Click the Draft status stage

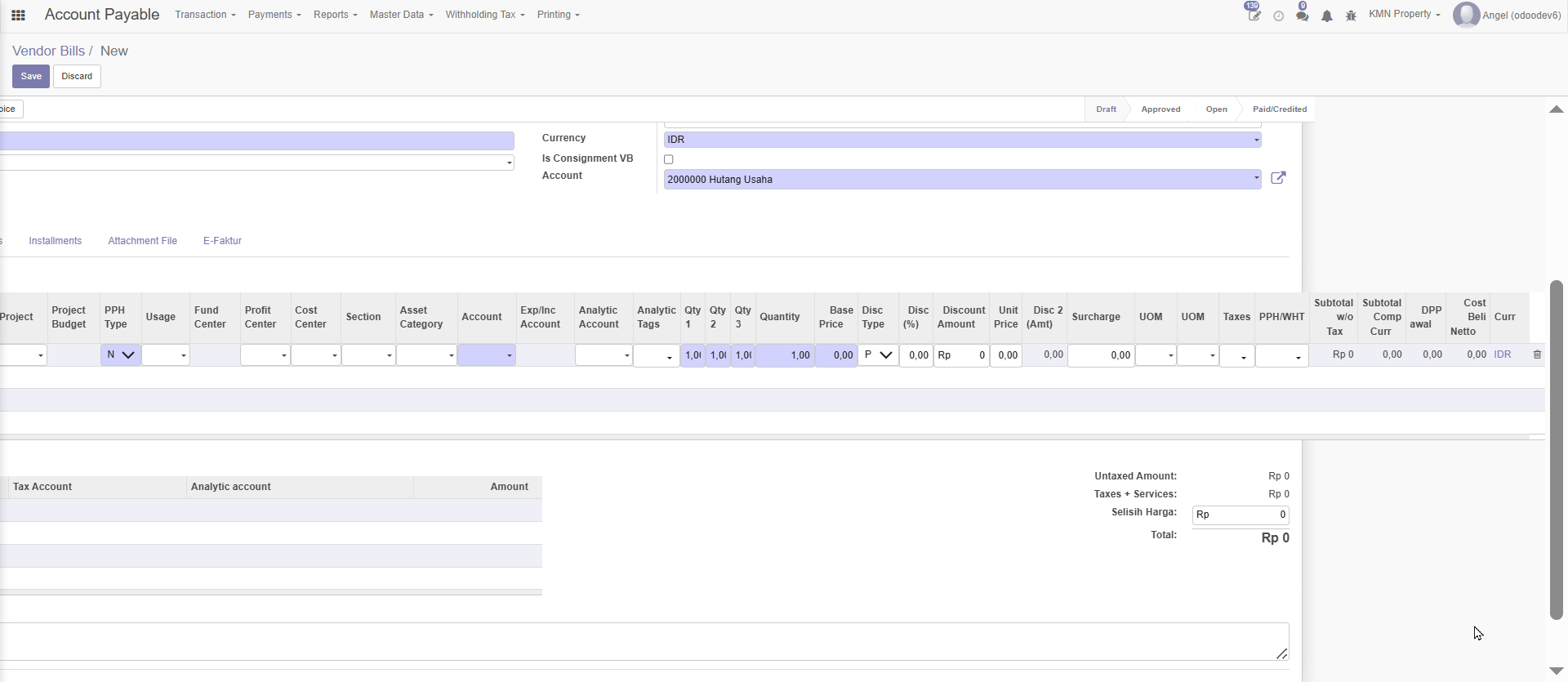coord(1107,109)
